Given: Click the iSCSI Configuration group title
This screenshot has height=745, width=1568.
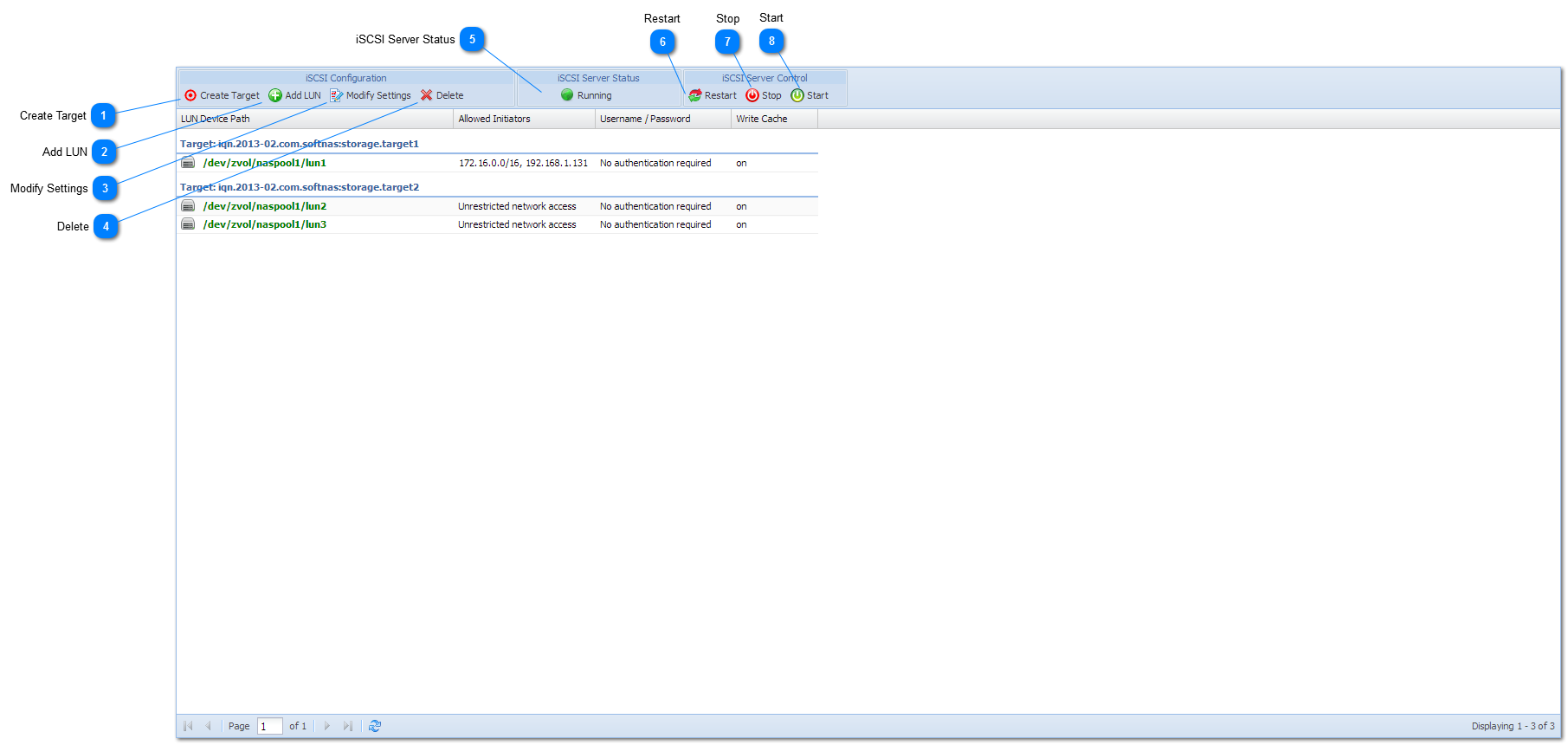Looking at the screenshot, I should 345,78.
